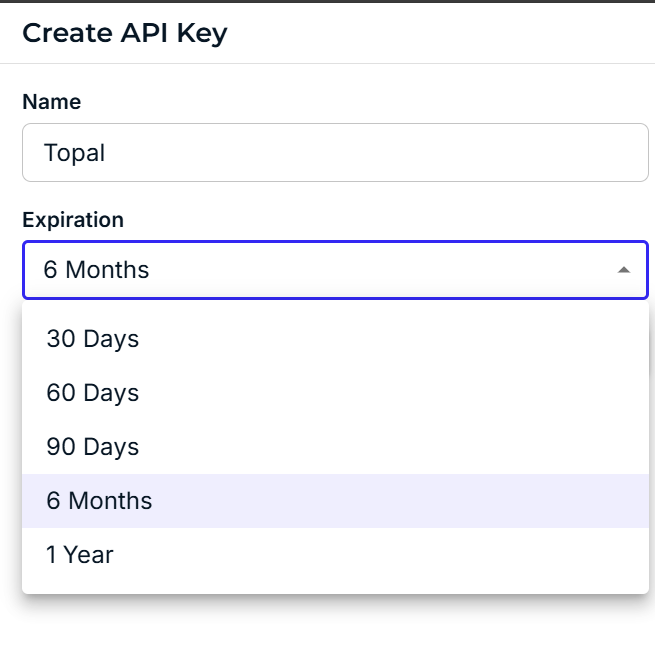Select the 30 Days expiration option
This screenshot has height=670, width=655.
coord(93,339)
